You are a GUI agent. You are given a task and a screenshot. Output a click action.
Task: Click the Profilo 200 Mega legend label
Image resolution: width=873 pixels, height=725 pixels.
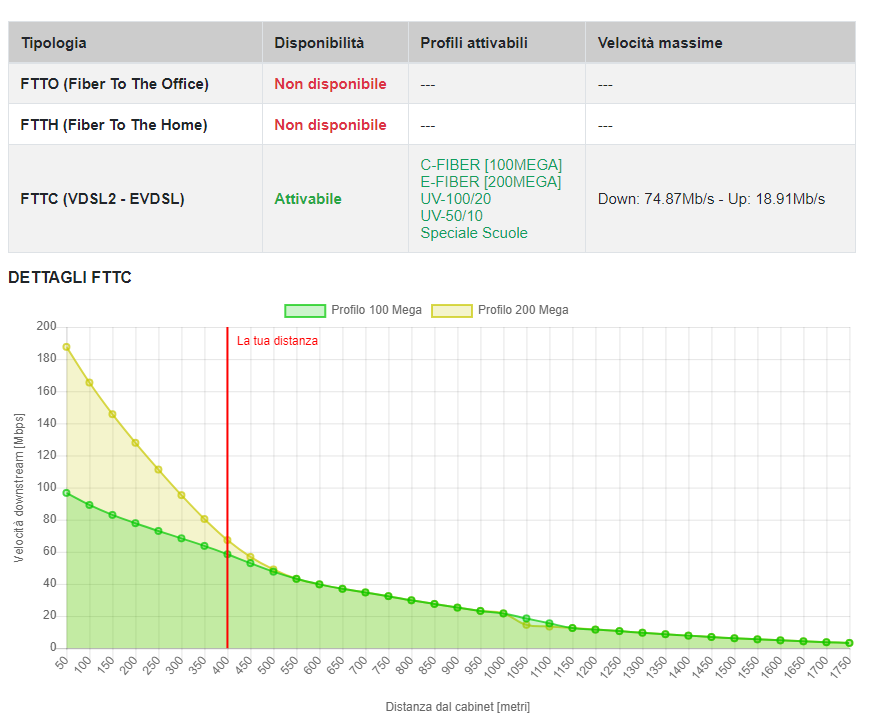tap(523, 310)
